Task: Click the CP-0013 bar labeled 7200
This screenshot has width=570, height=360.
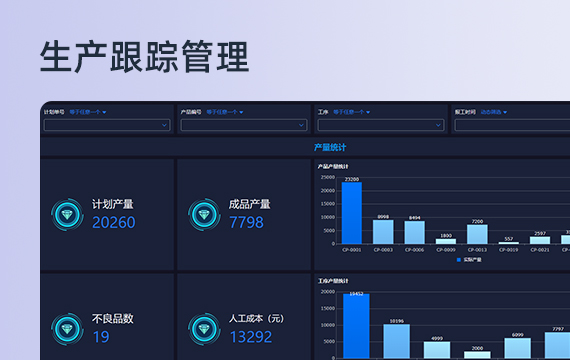Action: [477, 234]
